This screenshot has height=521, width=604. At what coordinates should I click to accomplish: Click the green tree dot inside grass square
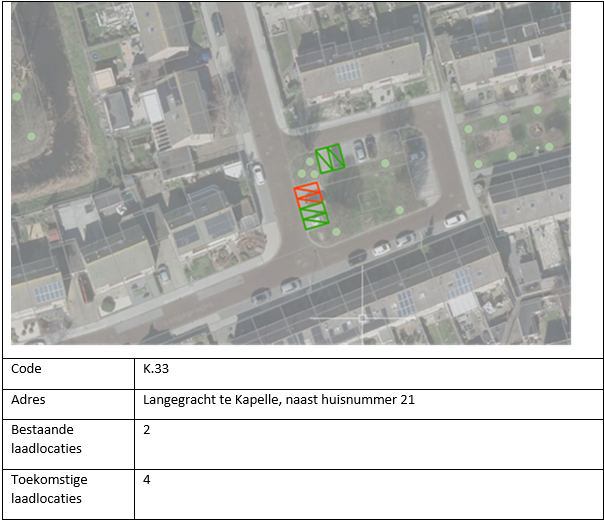pyautogui.click(x=399, y=210)
